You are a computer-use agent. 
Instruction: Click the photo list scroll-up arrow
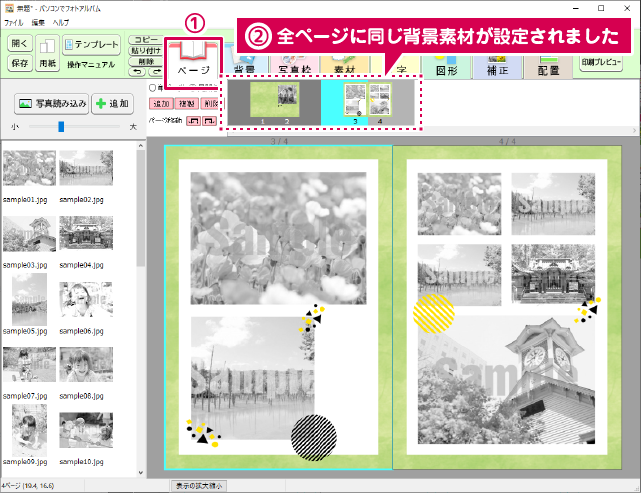click(x=141, y=146)
